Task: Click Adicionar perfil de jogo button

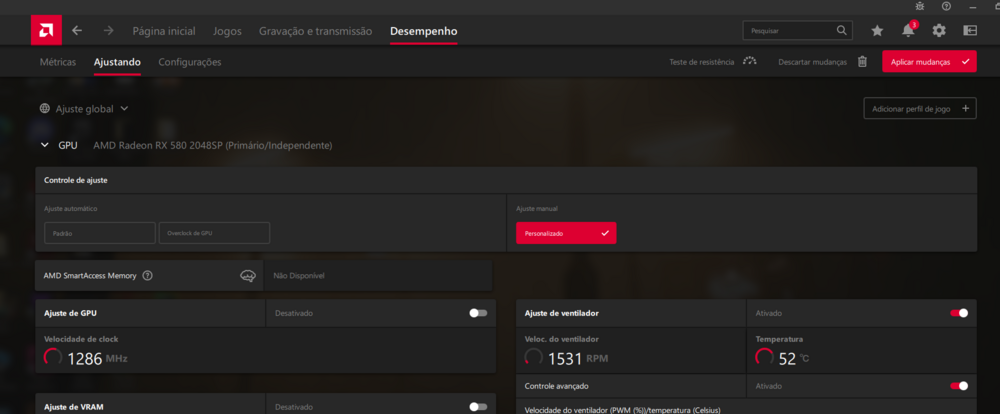Action: click(x=920, y=108)
